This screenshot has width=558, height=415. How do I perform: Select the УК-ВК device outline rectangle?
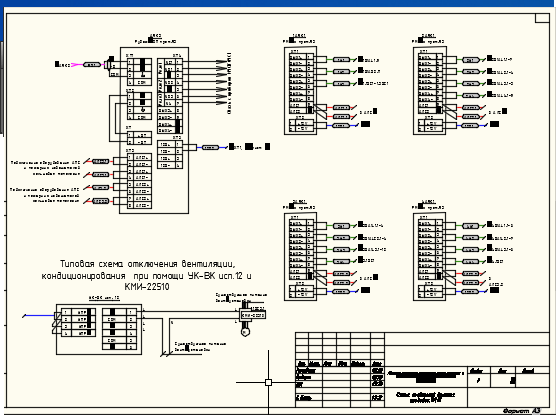coord(99,329)
